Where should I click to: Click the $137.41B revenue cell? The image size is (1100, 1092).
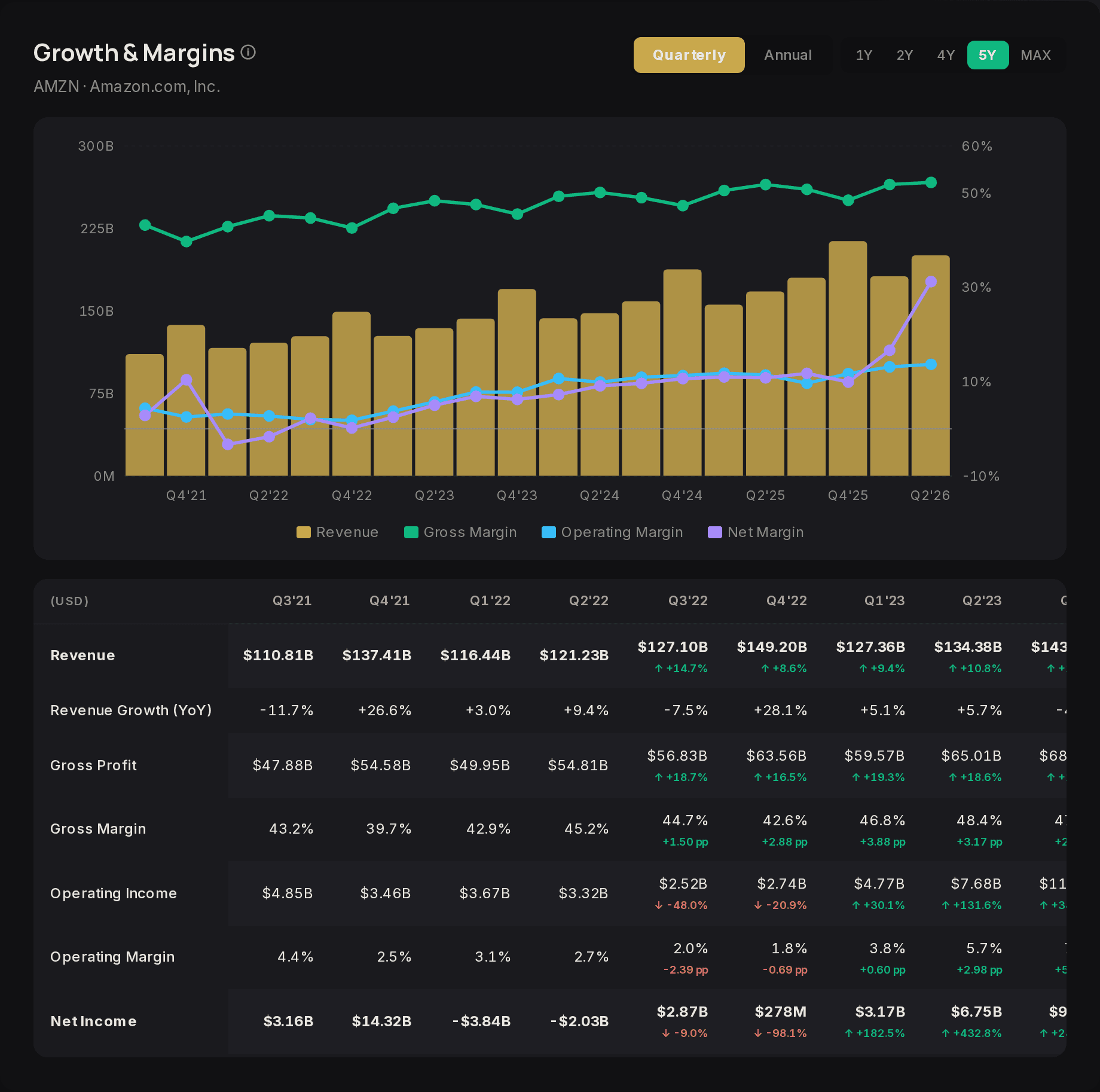pos(377,655)
